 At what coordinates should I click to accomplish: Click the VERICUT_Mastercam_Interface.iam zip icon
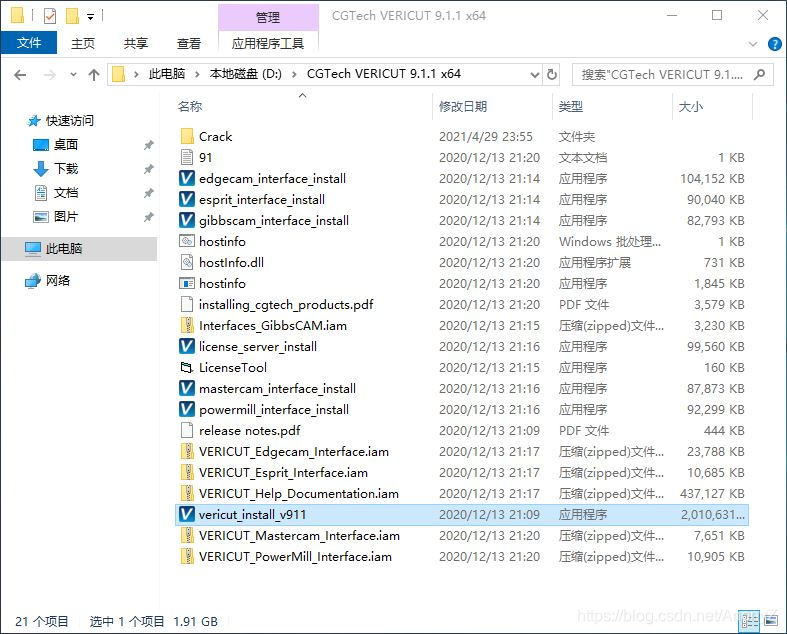coord(187,536)
